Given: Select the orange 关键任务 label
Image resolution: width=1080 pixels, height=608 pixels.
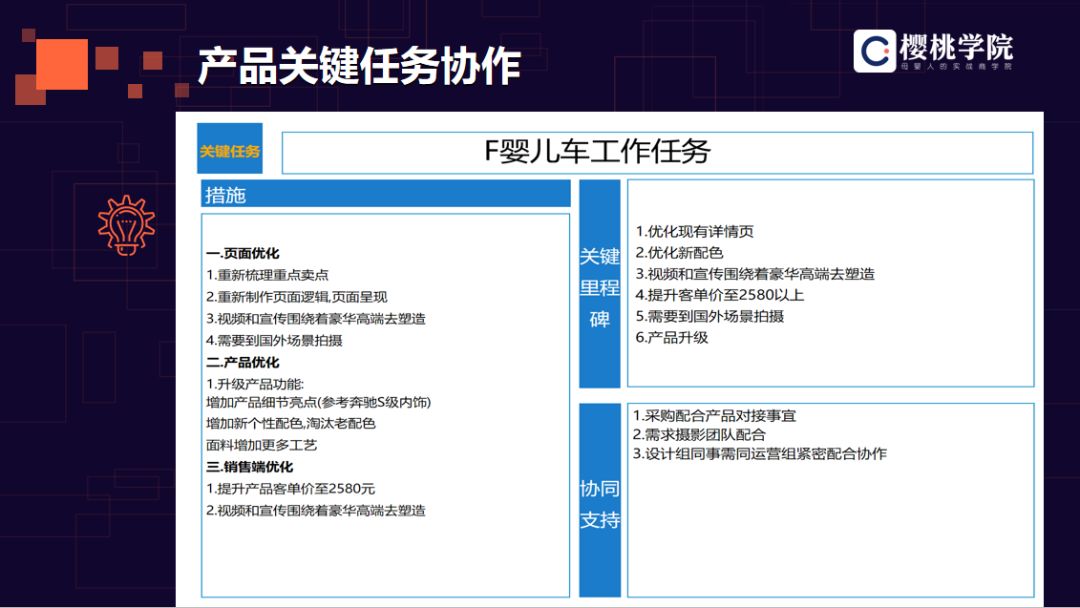Looking at the screenshot, I should tap(230, 150).
